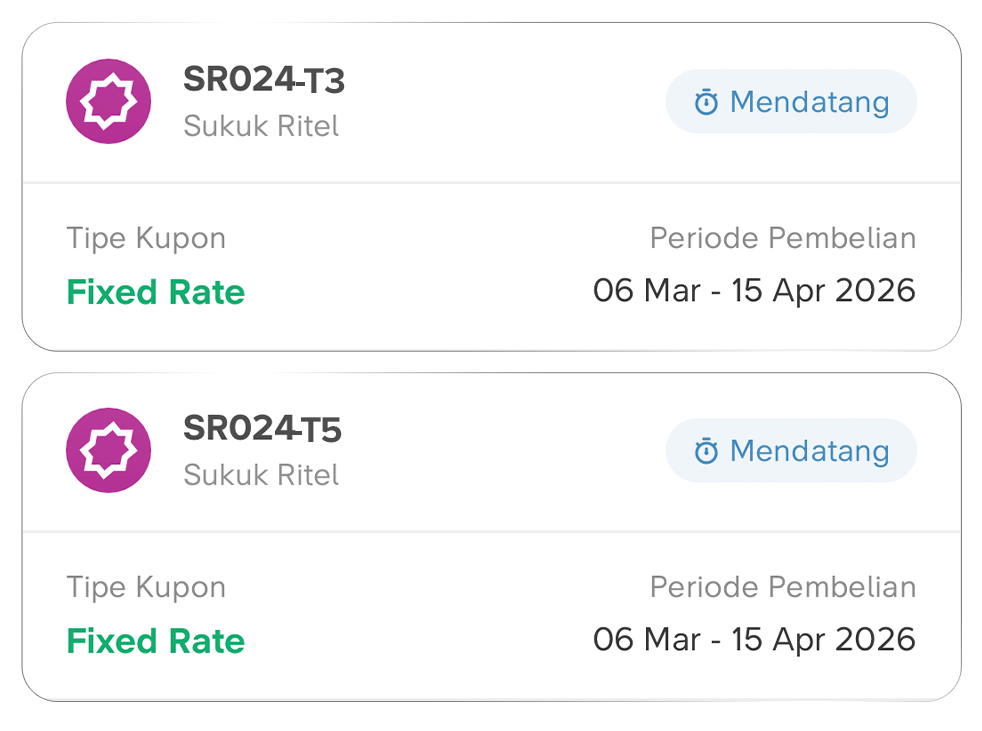The width and height of the screenshot is (982, 731).
Task: Click the Mendatang text on SR024-T3 badge
Action: pos(809,102)
